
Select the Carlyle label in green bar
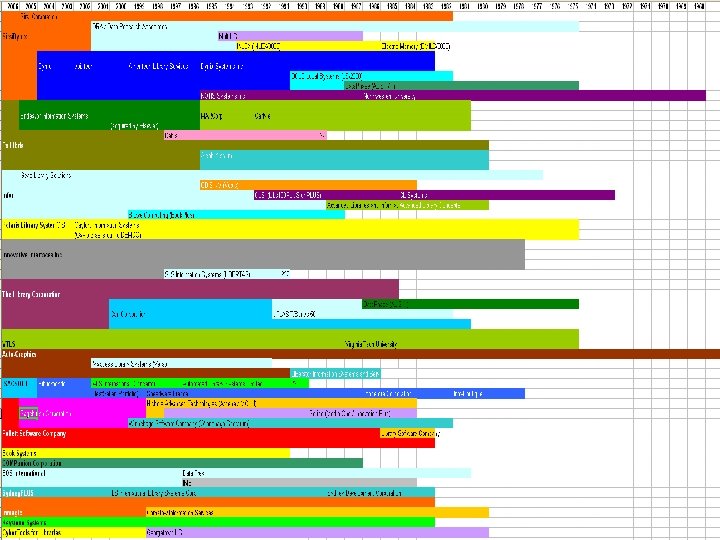262,116
